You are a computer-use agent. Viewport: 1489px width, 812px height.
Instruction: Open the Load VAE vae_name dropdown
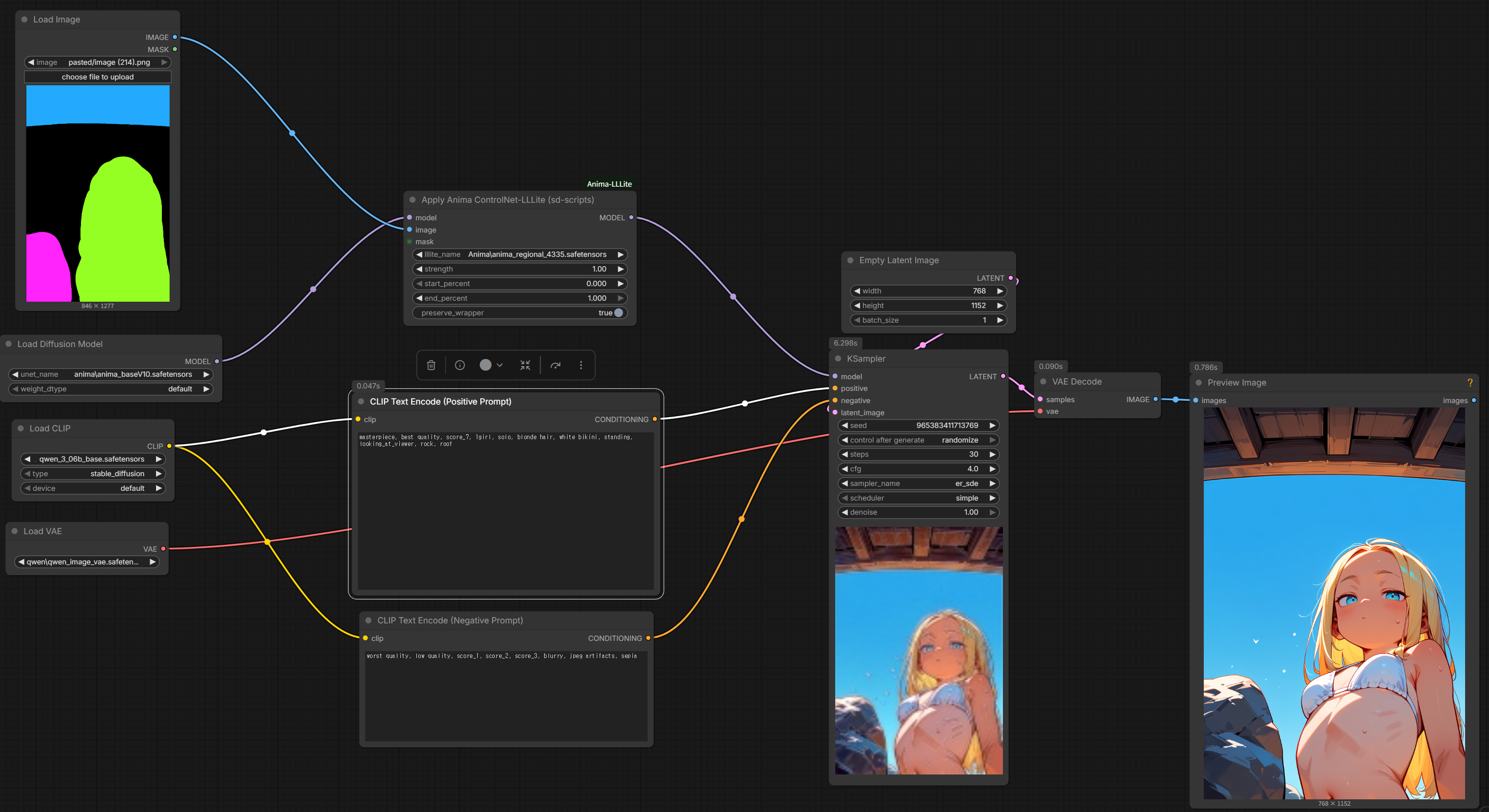pyautogui.click(x=87, y=562)
